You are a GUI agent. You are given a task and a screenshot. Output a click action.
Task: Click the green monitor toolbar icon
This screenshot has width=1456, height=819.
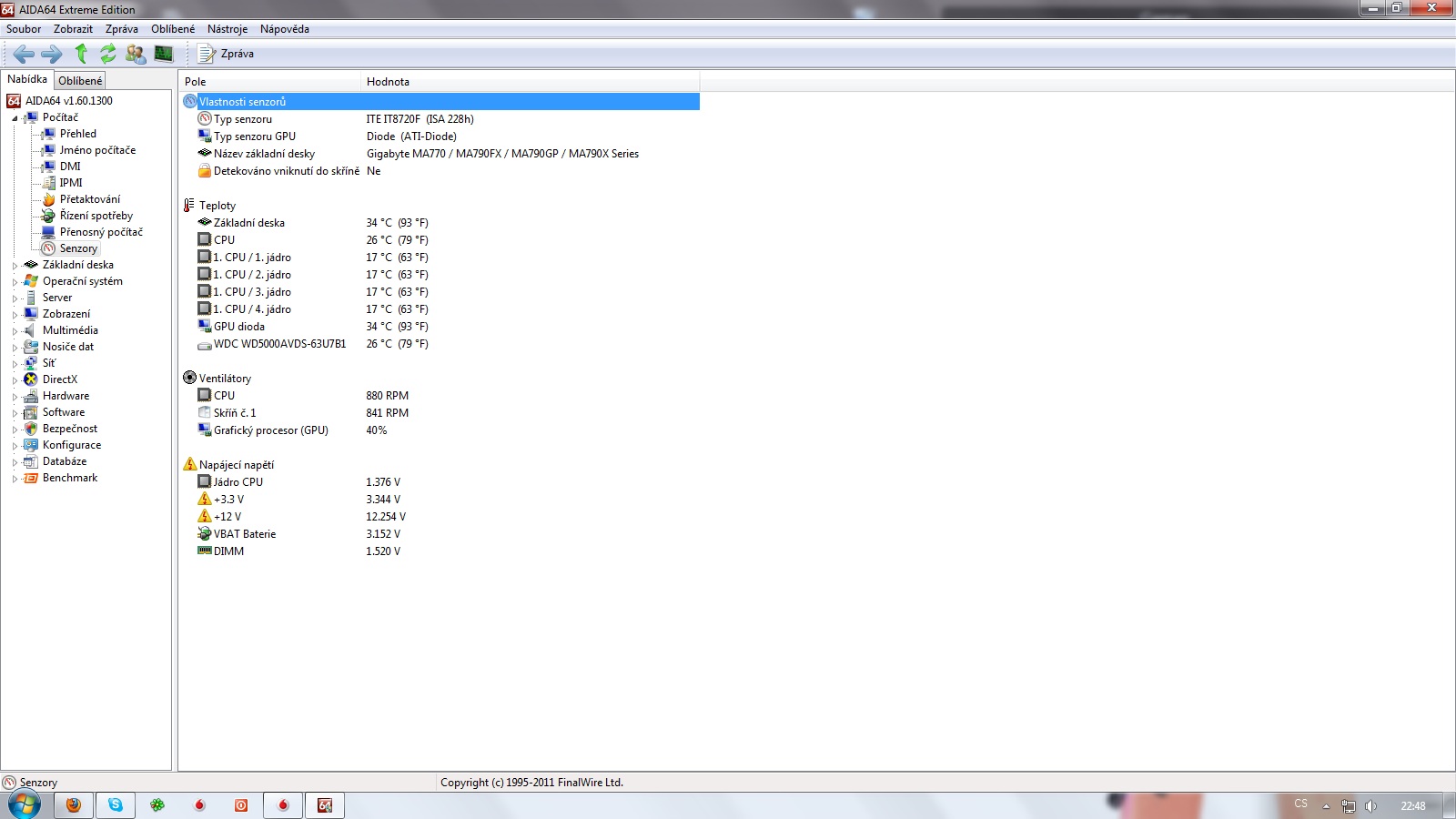(x=164, y=54)
